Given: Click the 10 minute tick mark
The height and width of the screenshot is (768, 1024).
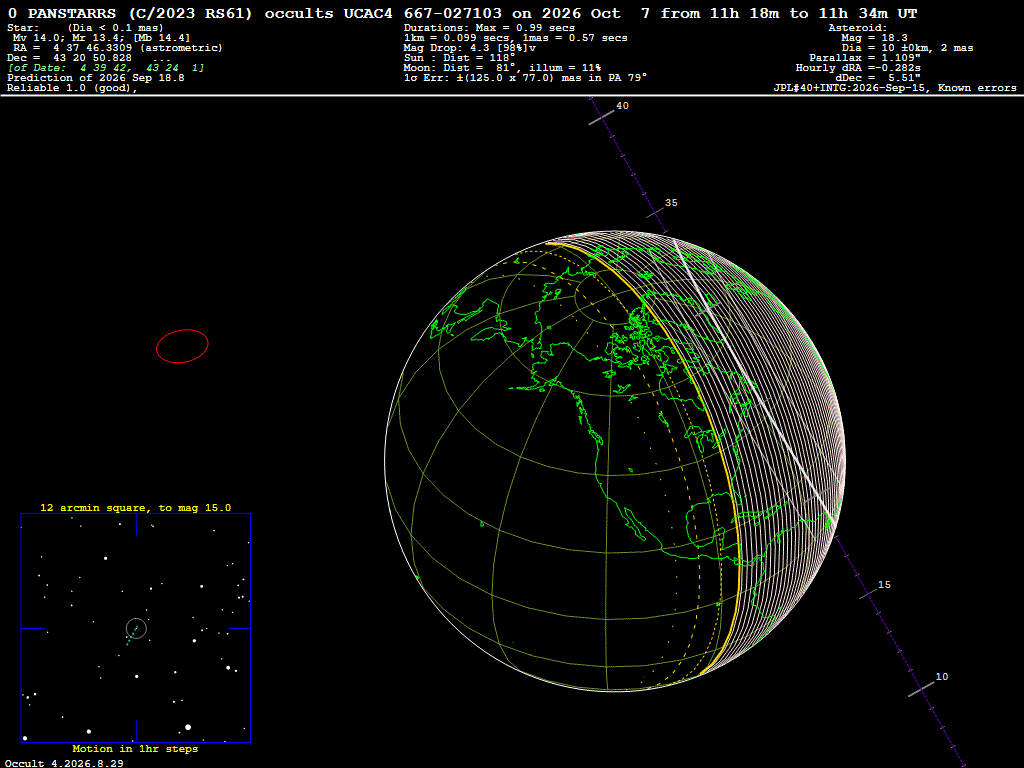Looking at the screenshot, I should [x=921, y=689].
